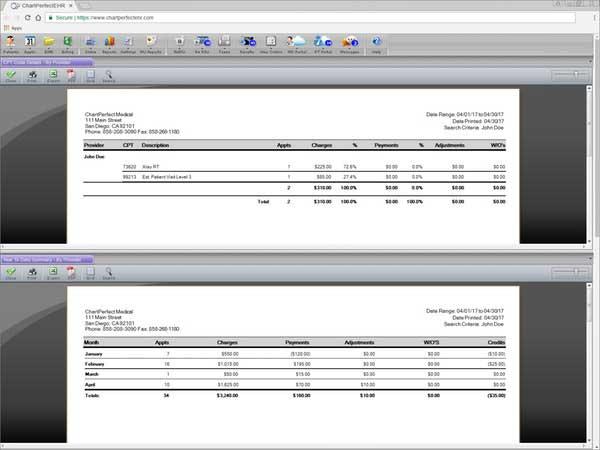Click the browser home button
Image resolution: width=600 pixels, height=450 pixels.
(38, 18)
